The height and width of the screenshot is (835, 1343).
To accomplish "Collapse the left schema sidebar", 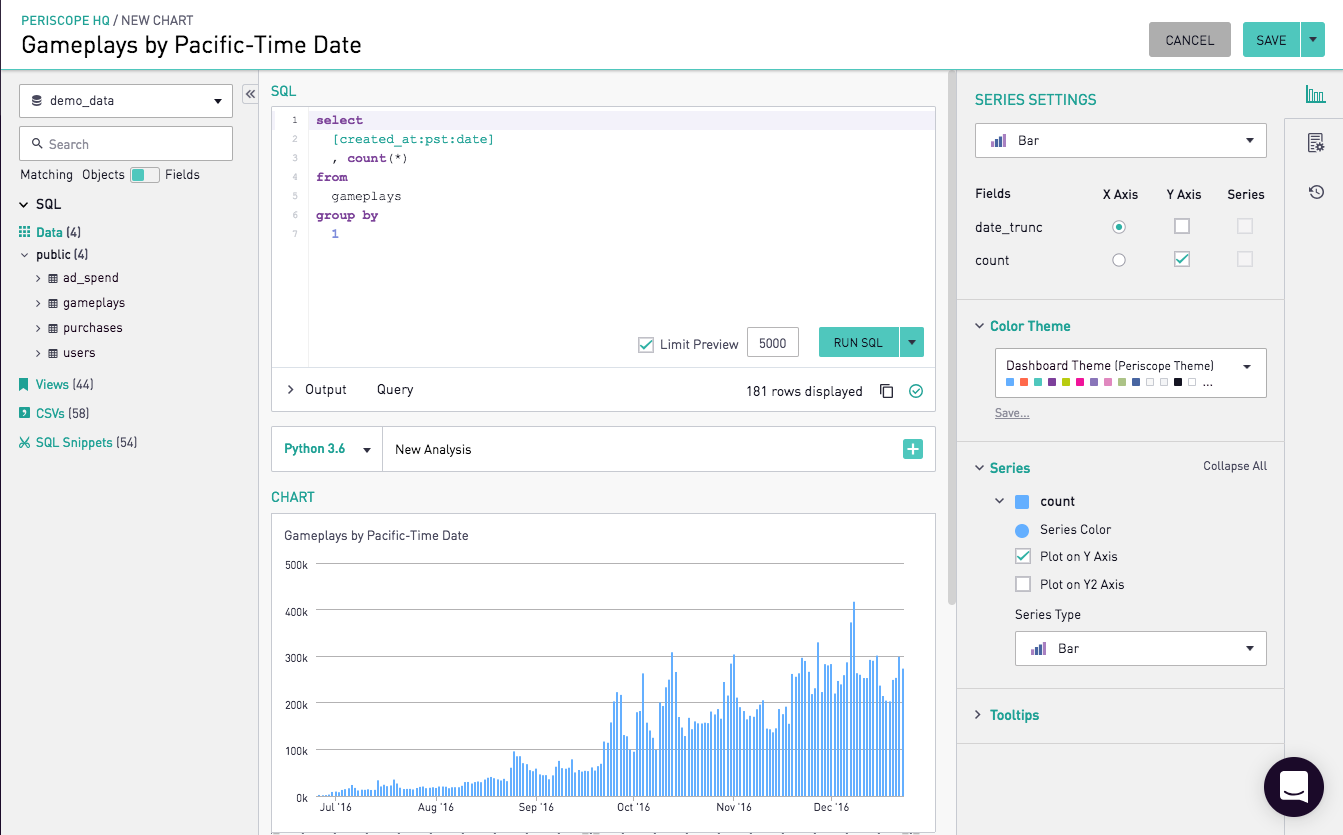I will click(x=250, y=94).
